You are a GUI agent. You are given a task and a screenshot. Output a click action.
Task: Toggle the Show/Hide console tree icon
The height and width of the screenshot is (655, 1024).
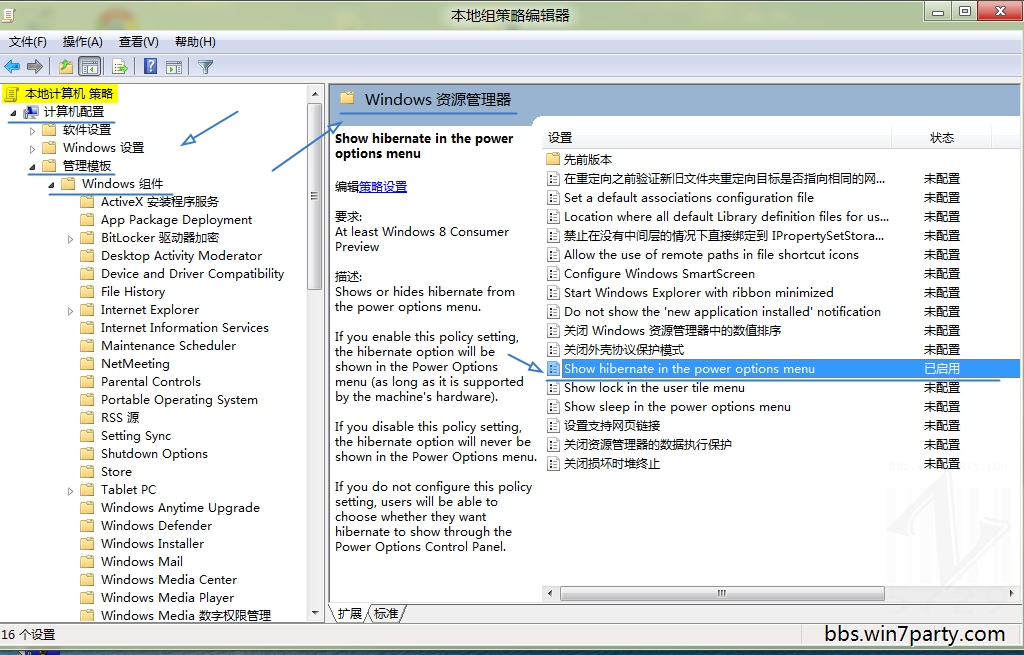click(x=89, y=66)
